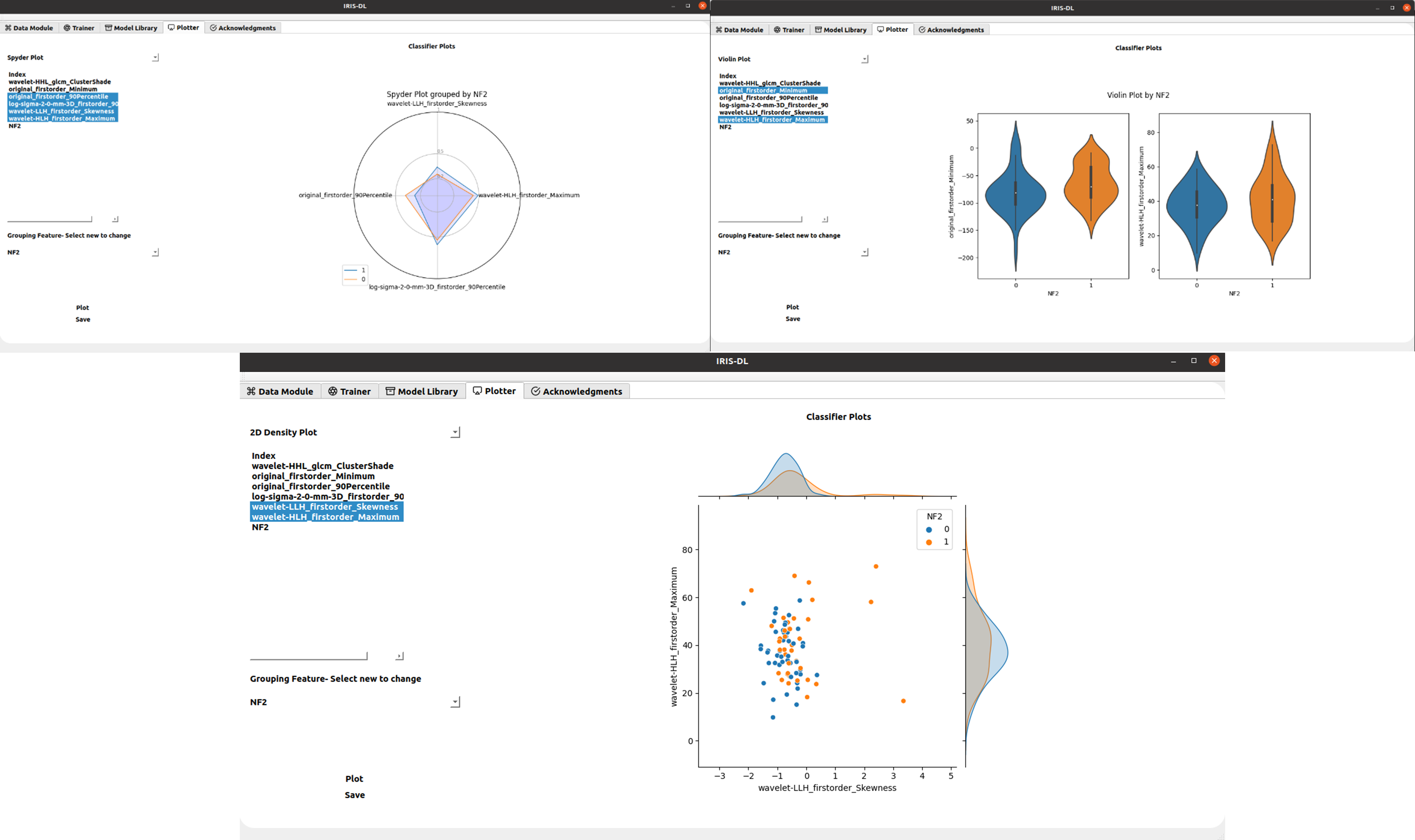Select wavelet-HHL_glcm_ClusterShade in Spyder Plot feature list
1415x840 pixels.
click(x=59, y=81)
